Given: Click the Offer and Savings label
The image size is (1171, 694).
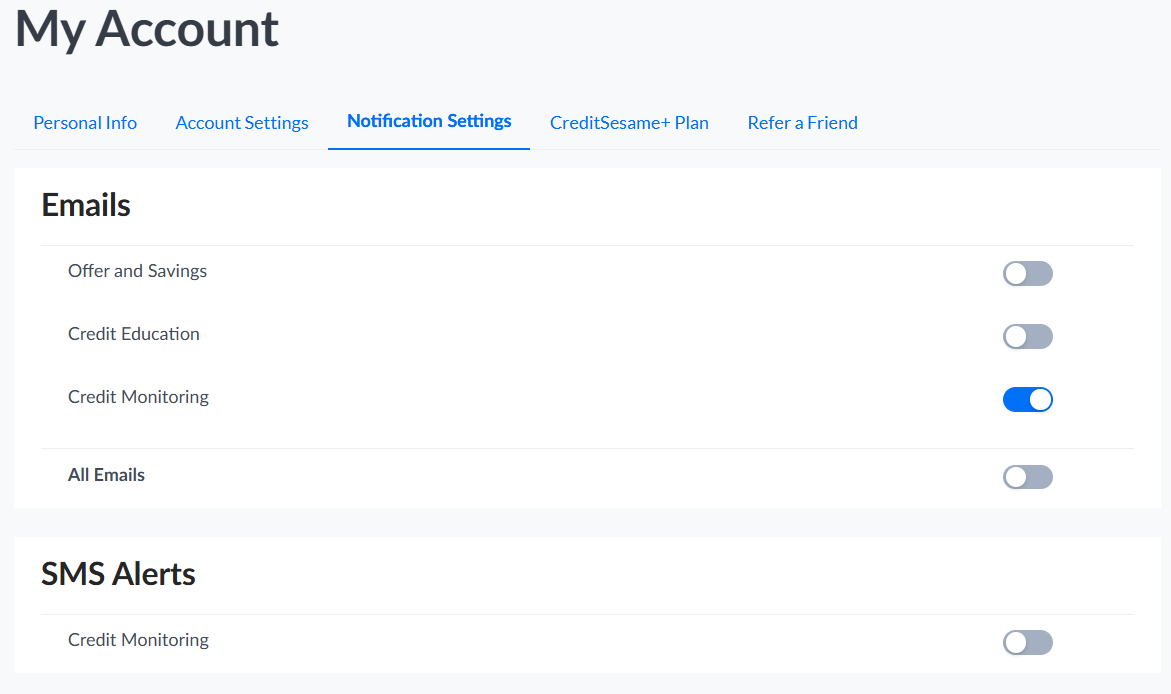Looking at the screenshot, I should click(x=137, y=270).
